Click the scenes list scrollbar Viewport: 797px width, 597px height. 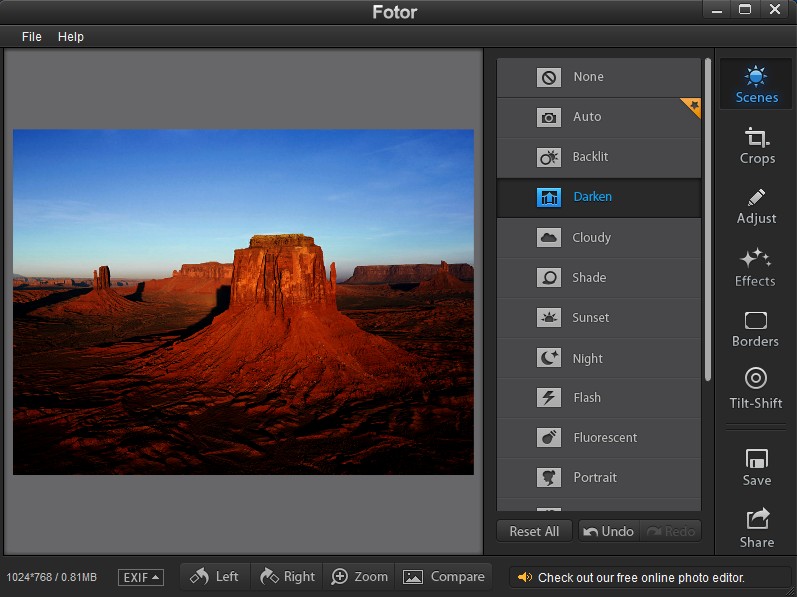[x=708, y=220]
